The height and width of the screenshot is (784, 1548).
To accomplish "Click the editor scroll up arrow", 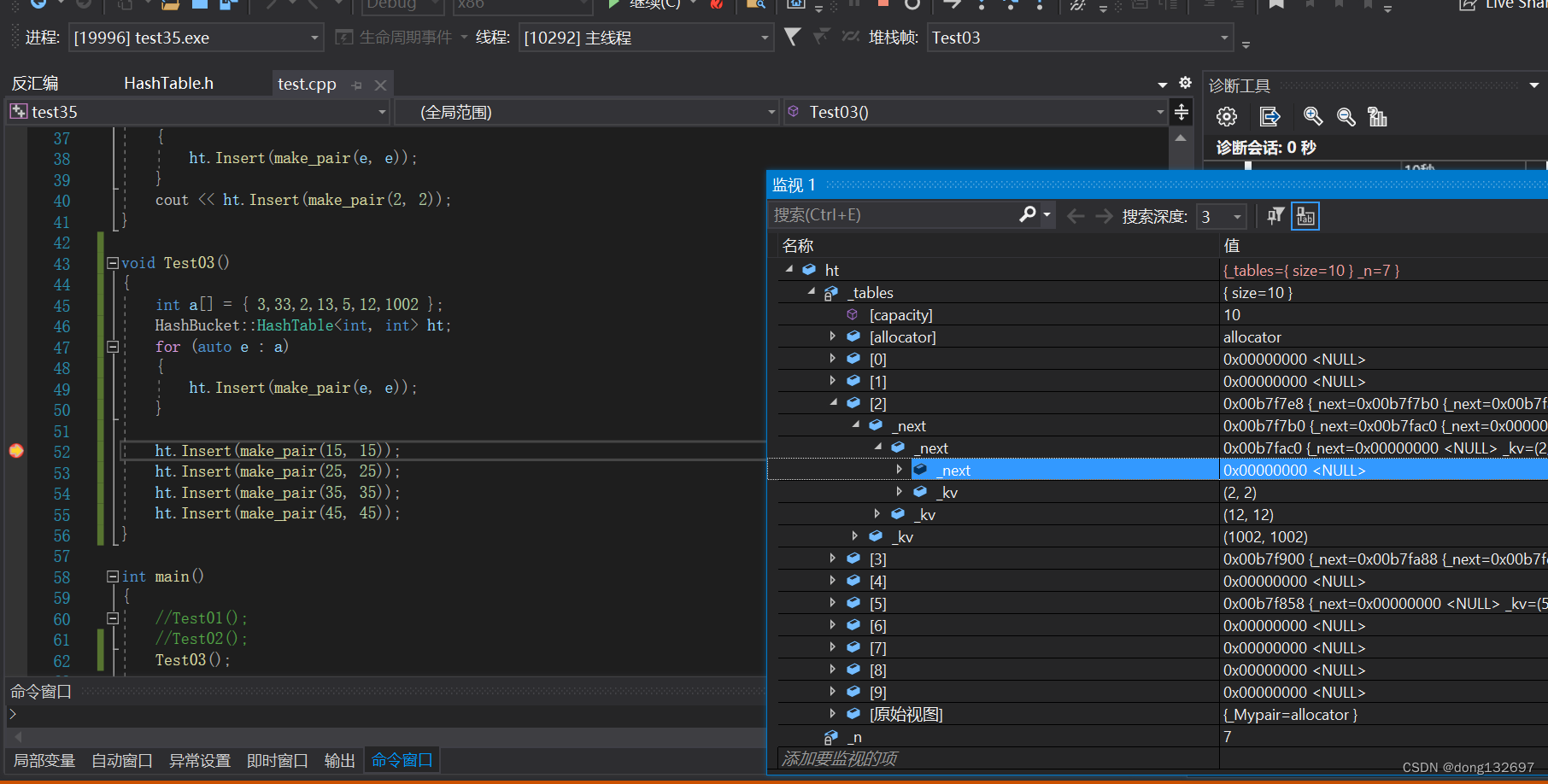I will coord(1181,137).
